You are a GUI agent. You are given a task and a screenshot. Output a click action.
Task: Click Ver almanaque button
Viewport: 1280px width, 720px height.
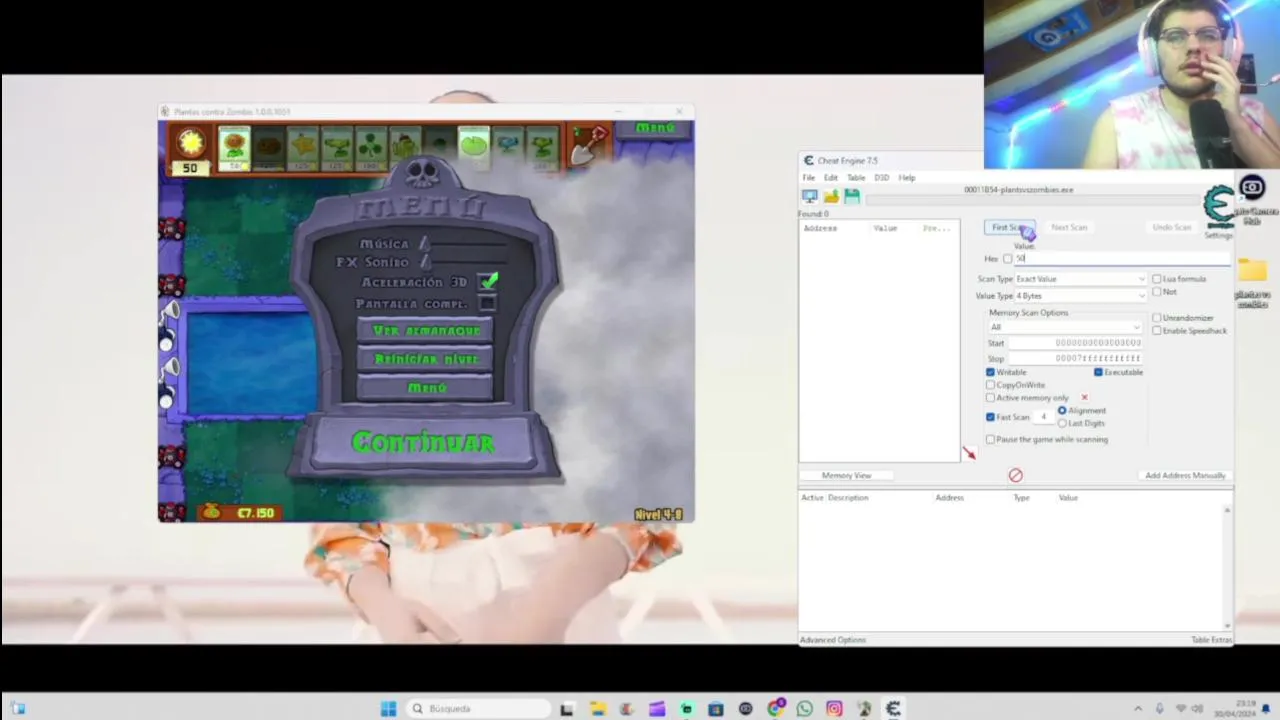[426, 330]
